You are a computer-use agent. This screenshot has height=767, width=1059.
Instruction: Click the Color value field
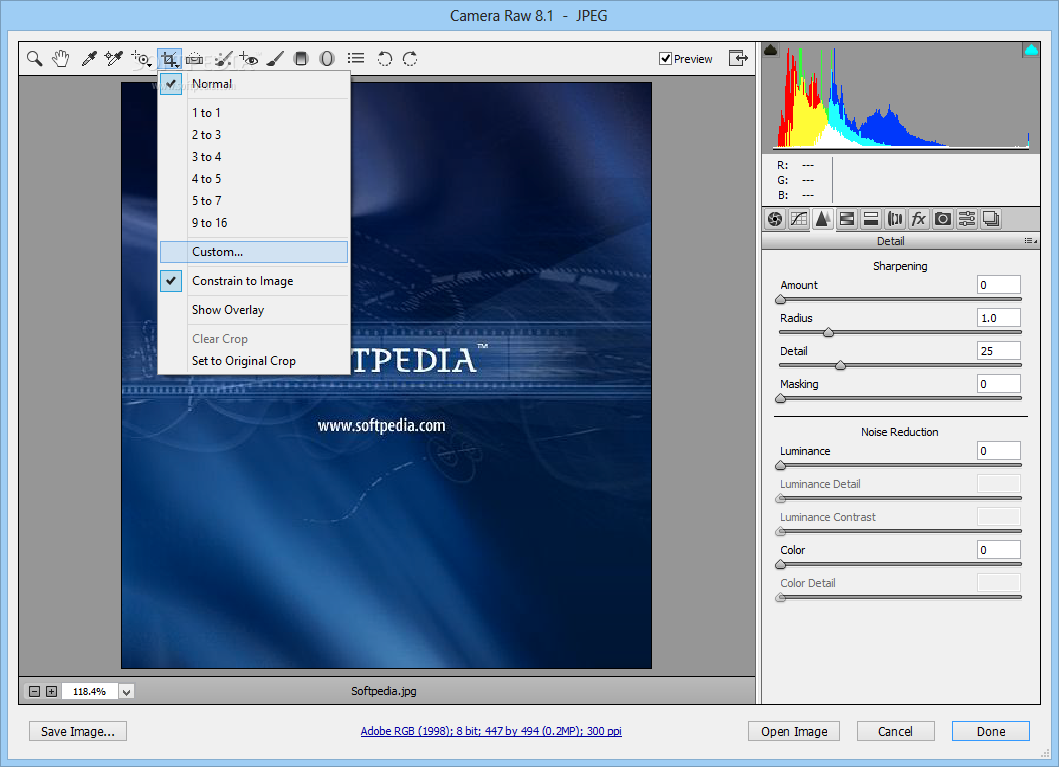999,550
